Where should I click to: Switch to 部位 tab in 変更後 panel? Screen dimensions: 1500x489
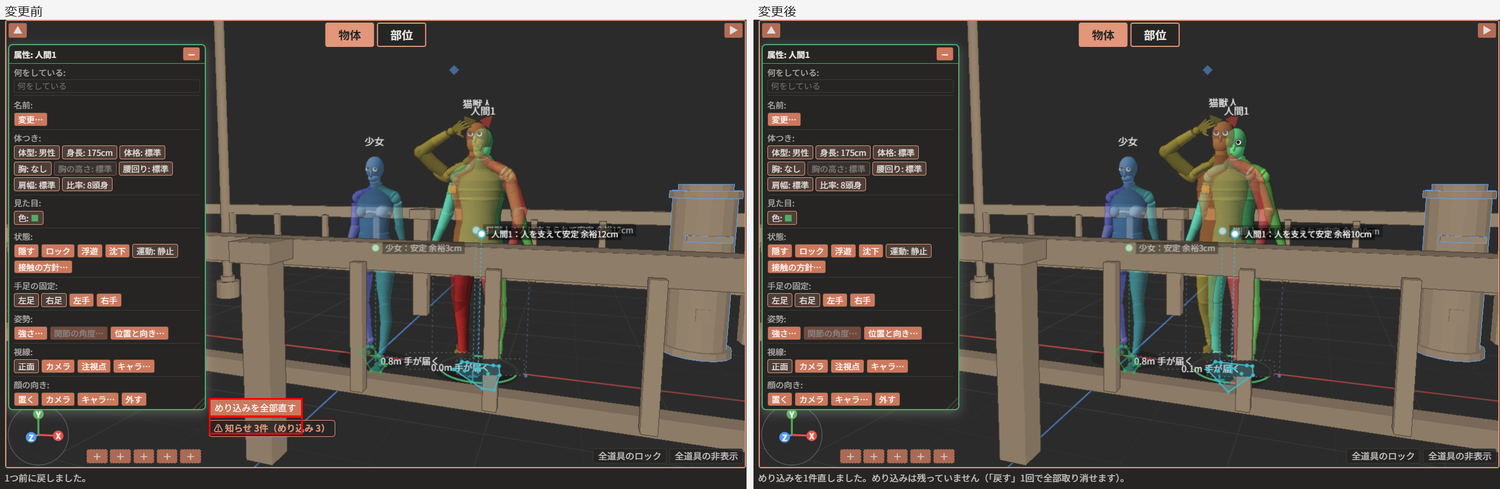click(1154, 35)
